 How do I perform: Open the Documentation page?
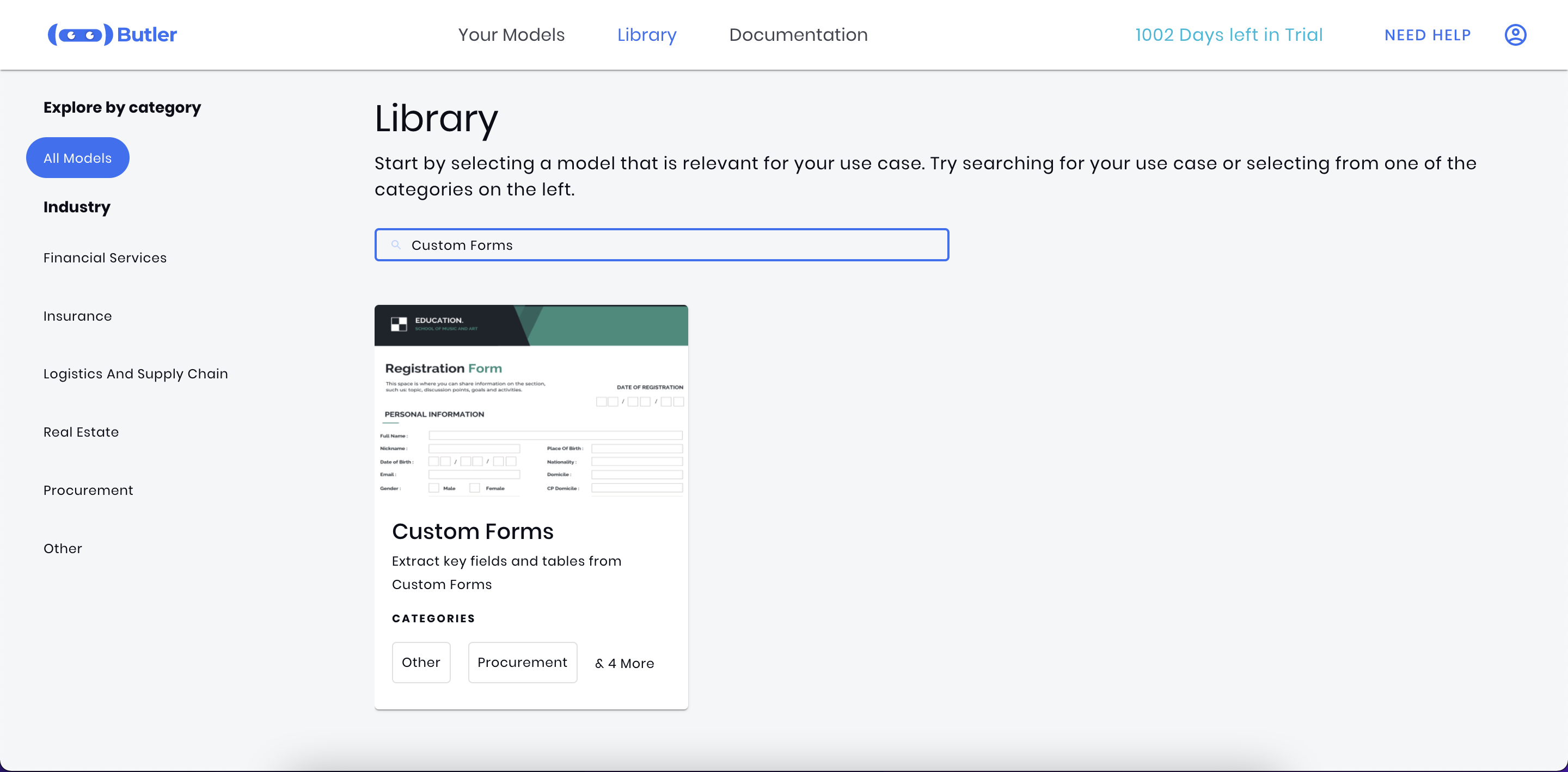[798, 35]
